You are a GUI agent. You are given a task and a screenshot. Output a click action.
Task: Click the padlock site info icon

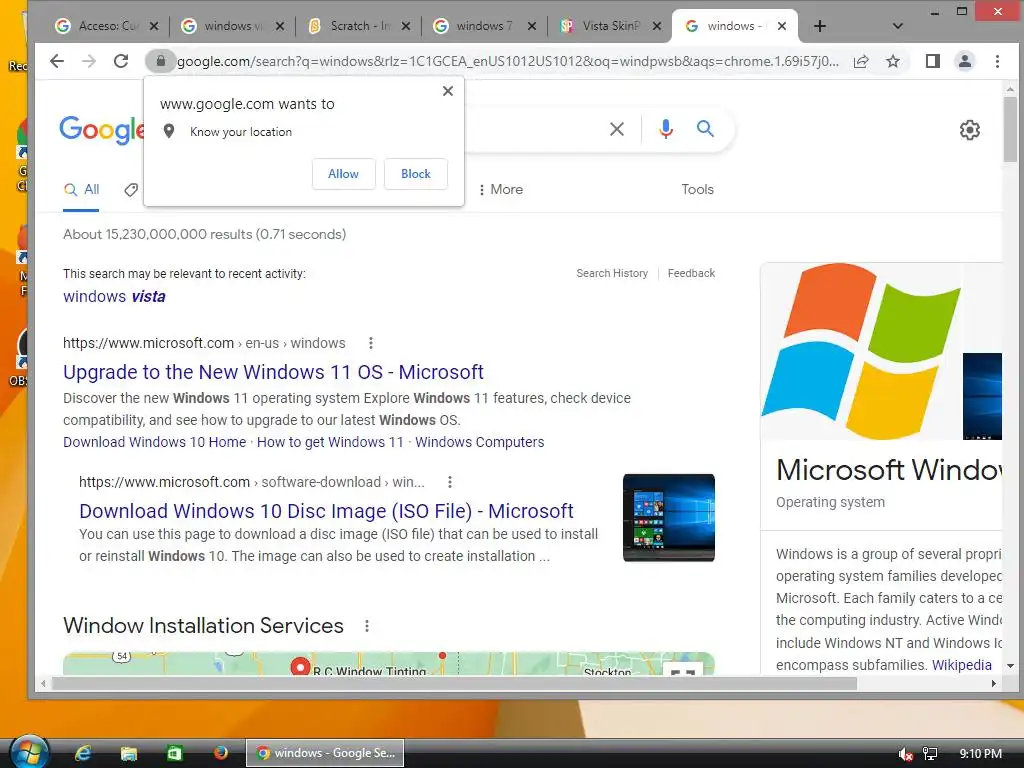click(x=161, y=61)
